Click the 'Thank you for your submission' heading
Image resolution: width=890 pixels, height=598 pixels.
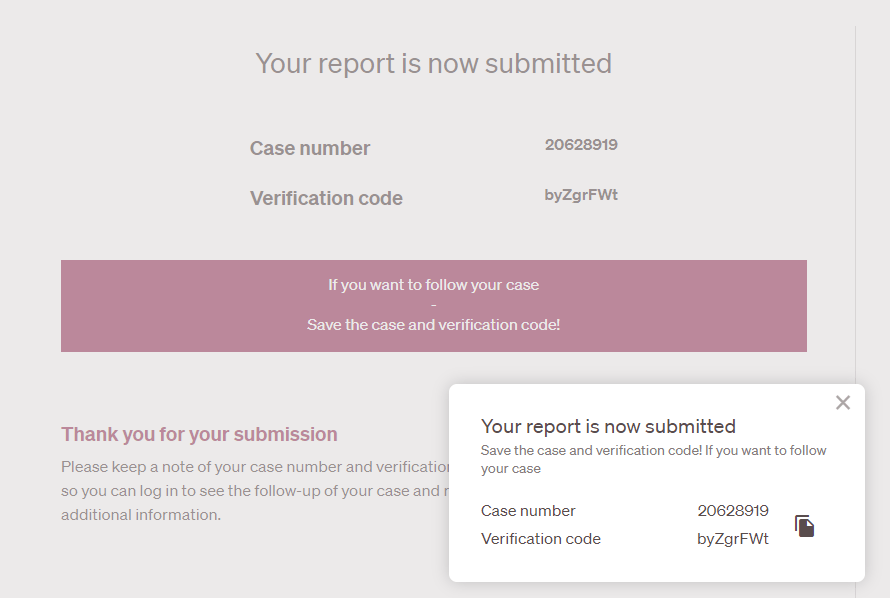pyautogui.click(x=199, y=434)
